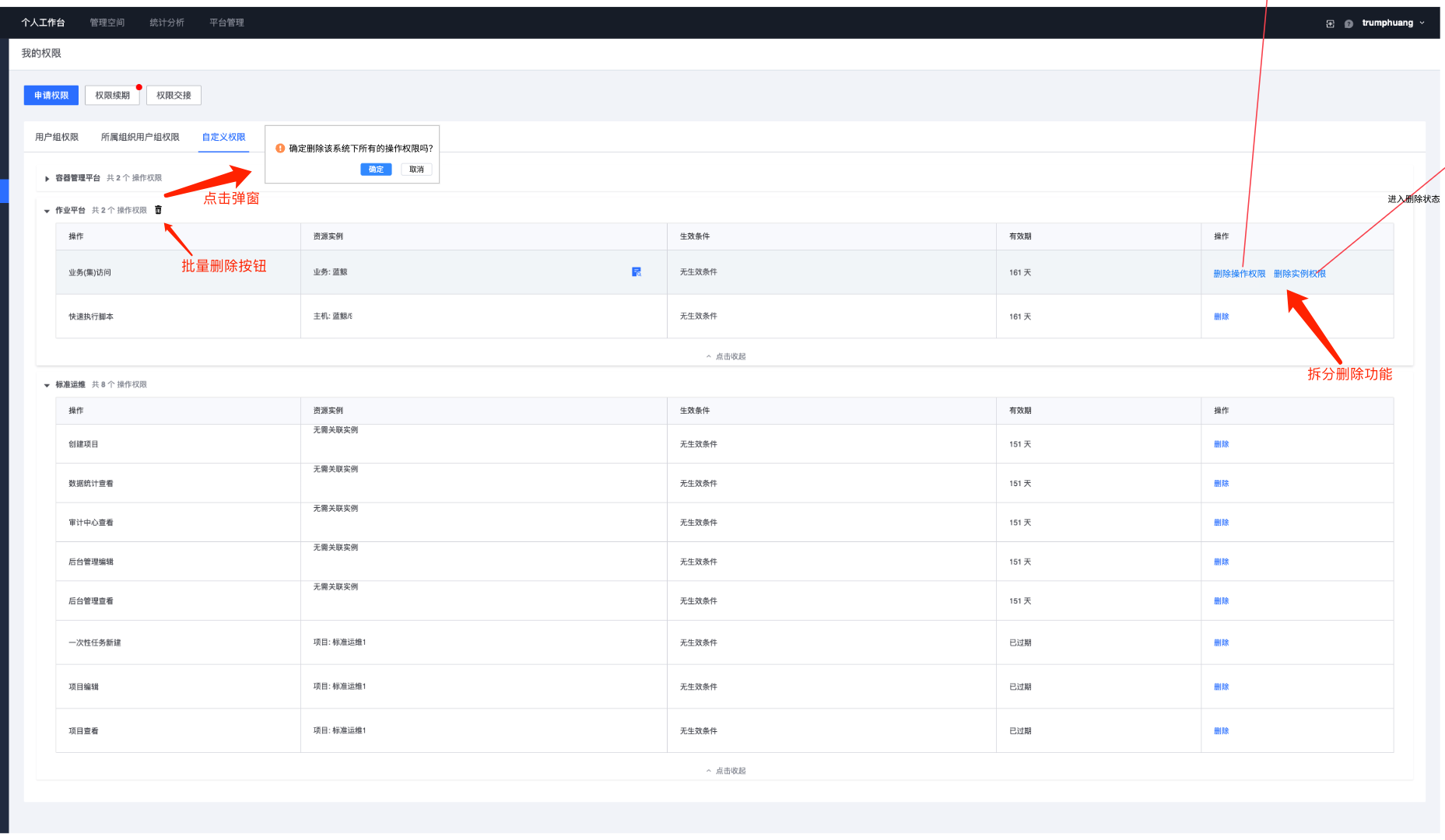Confirm deletion by clicking 确定 in the dialog

click(x=376, y=169)
